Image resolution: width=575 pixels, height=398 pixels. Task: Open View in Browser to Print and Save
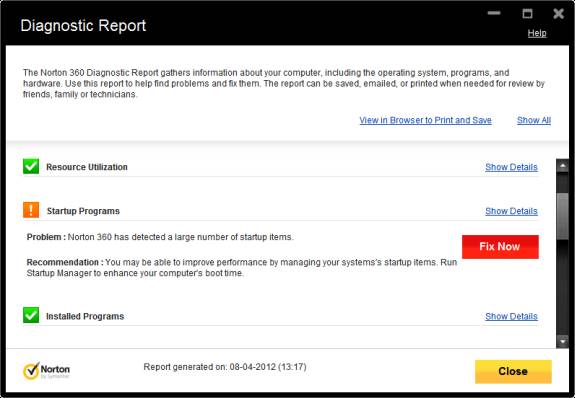[x=425, y=120]
